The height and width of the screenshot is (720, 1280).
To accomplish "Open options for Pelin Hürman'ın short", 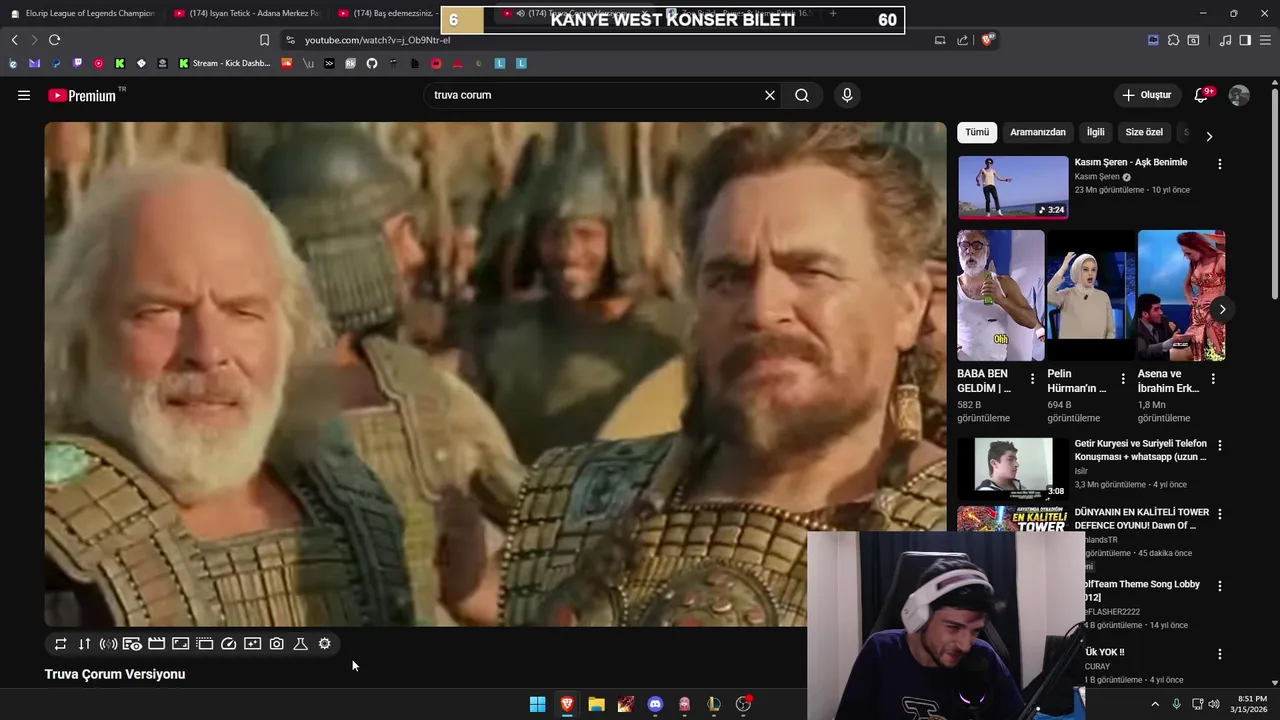I will pos(1123,379).
